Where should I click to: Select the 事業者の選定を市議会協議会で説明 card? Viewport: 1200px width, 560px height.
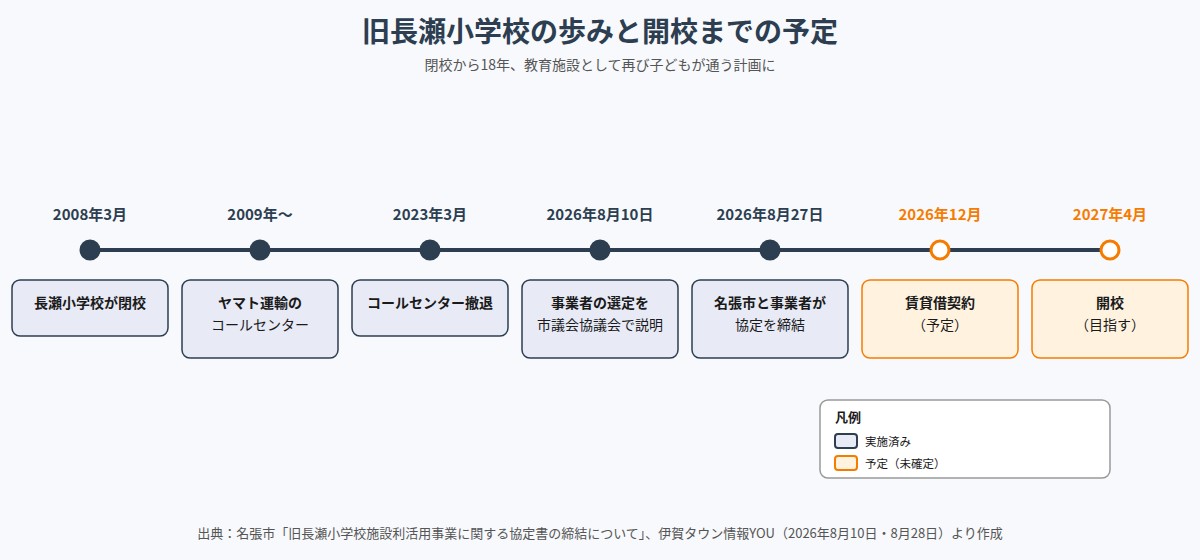[x=600, y=319]
